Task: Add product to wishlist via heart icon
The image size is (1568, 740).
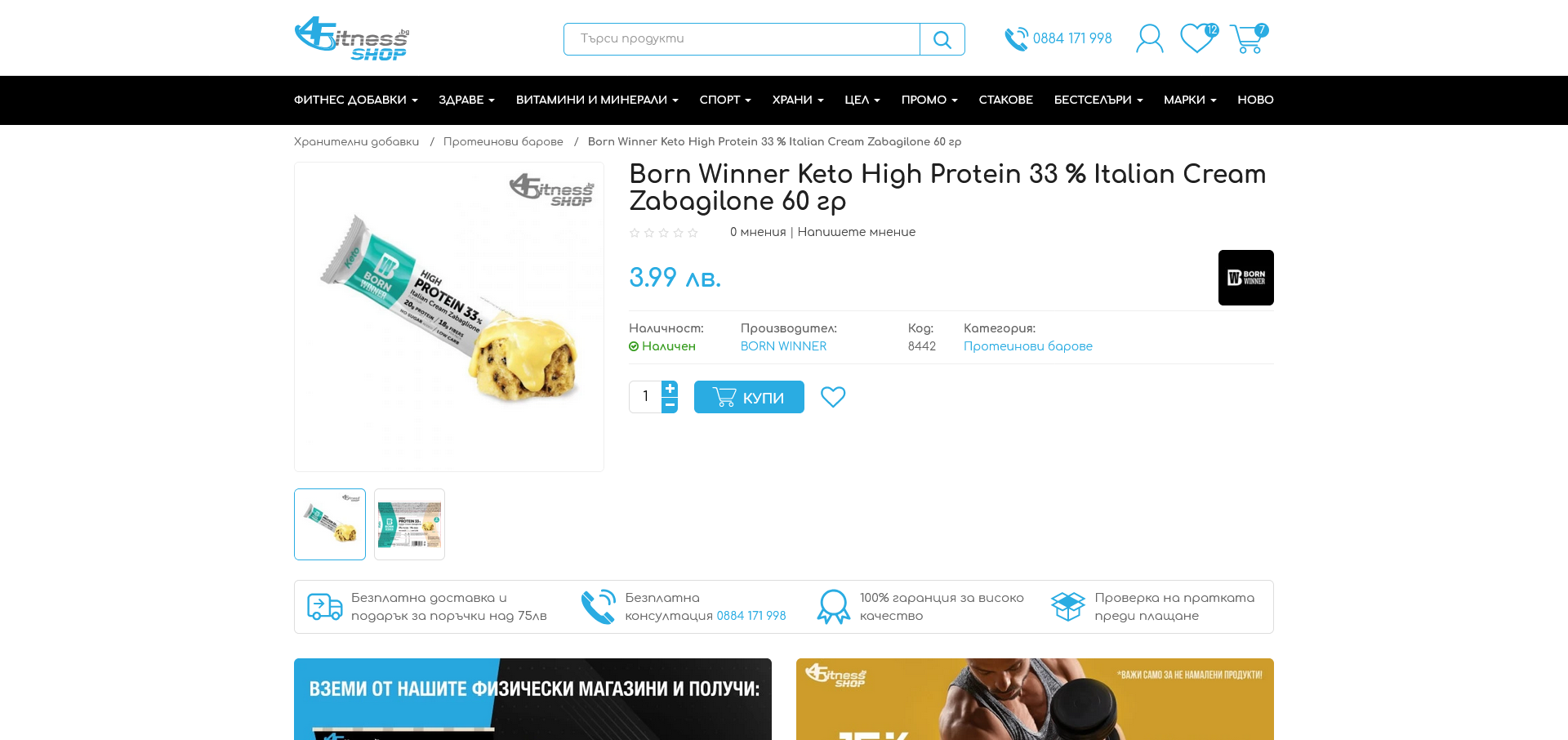Action: [x=833, y=397]
